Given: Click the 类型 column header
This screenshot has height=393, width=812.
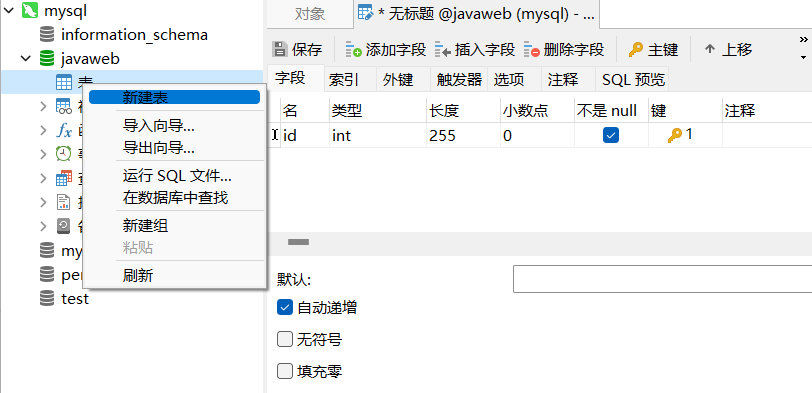Looking at the screenshot, I should pos(378,110).
